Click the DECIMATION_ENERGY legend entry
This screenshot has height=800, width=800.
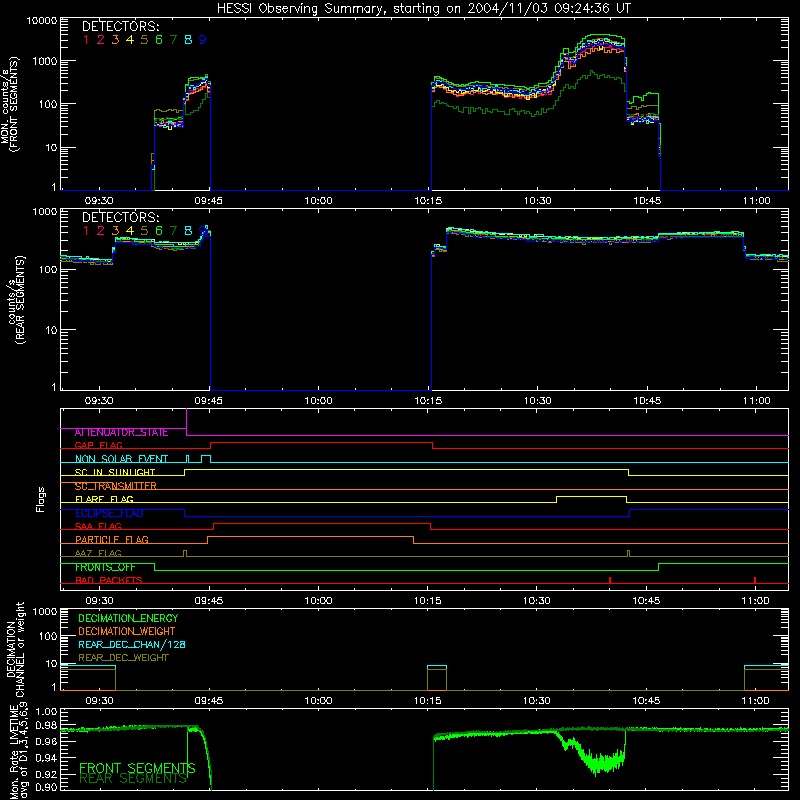point(128,618)
